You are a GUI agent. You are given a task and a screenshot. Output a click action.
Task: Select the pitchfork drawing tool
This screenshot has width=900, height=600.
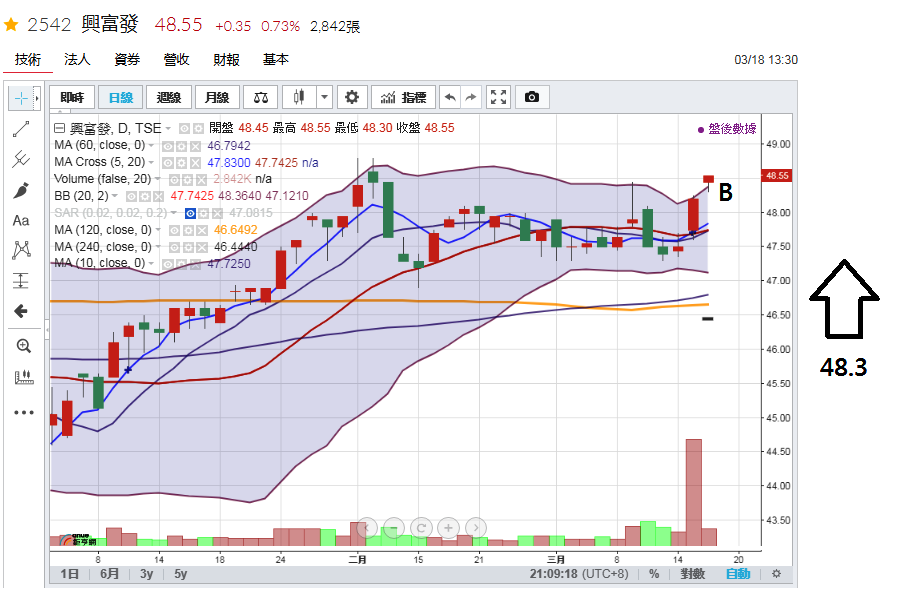click(x=21, y=159)
